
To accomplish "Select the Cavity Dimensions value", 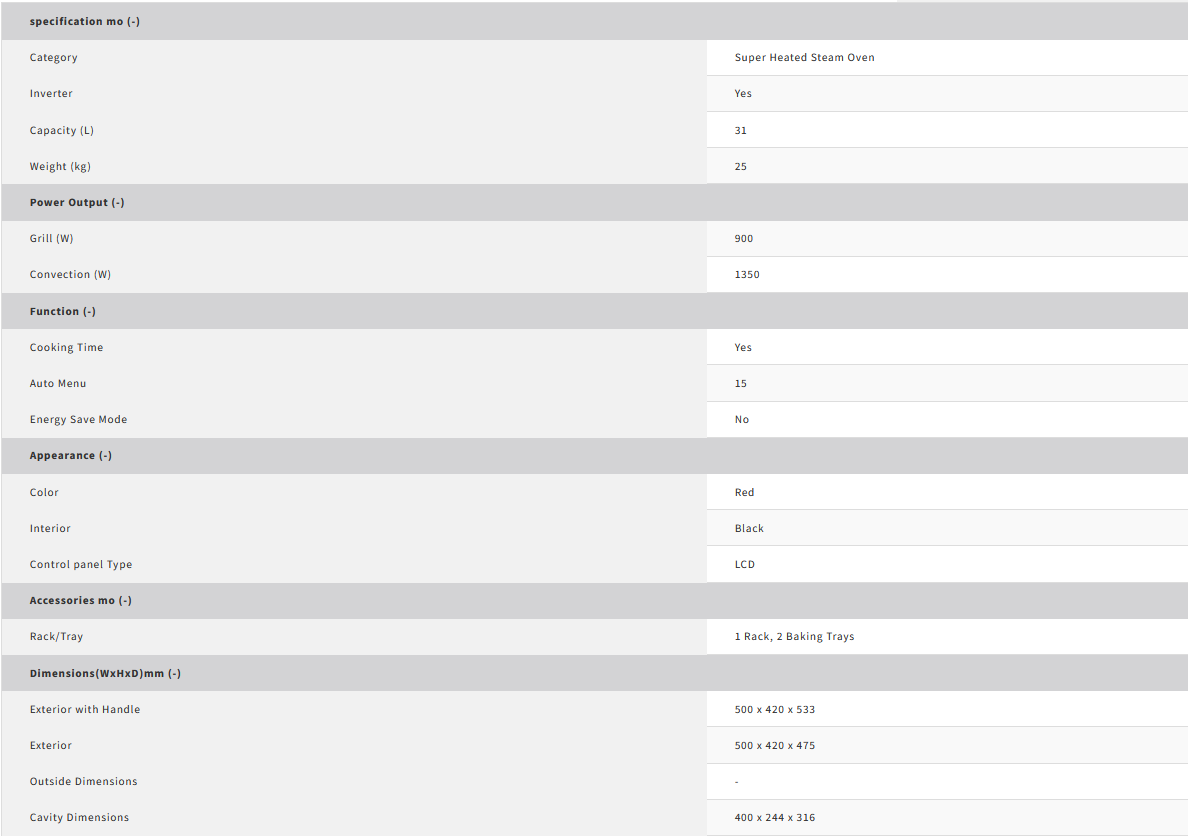I will 774,817.
